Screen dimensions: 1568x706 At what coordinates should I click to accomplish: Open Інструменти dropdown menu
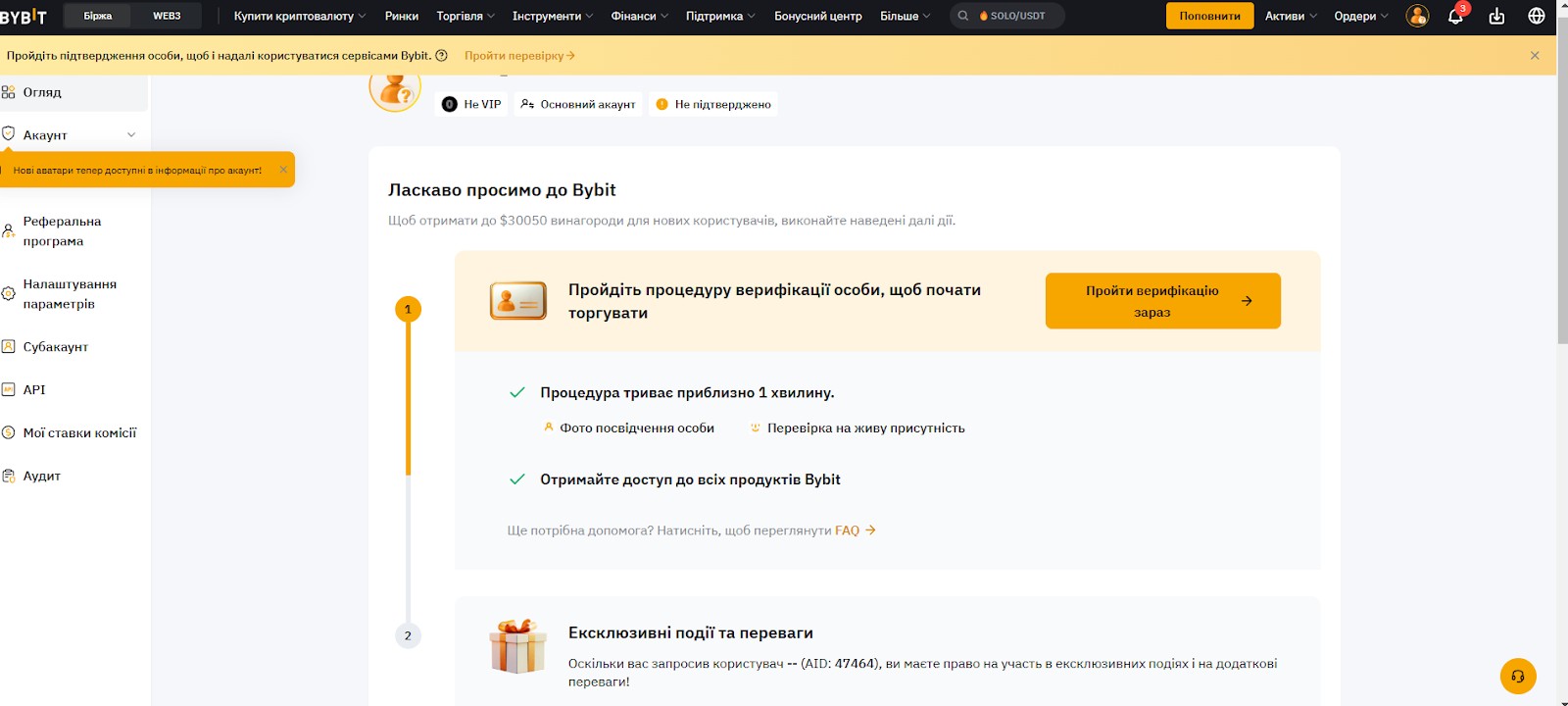pyautogui.click(x=553, y=16)
